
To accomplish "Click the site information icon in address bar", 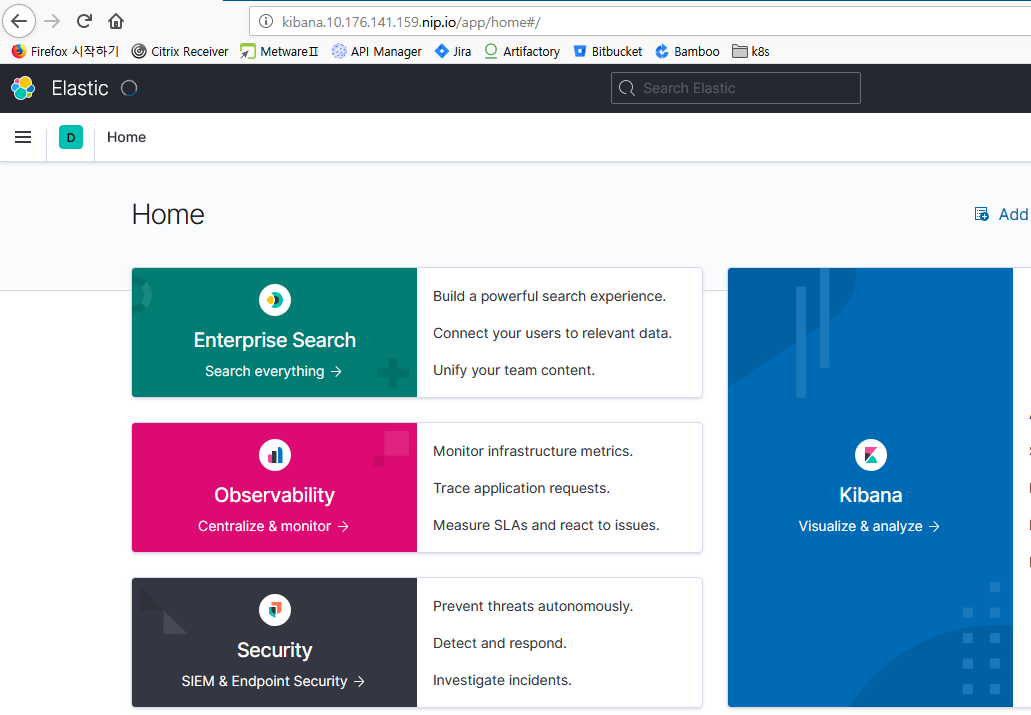I will 266,22.
